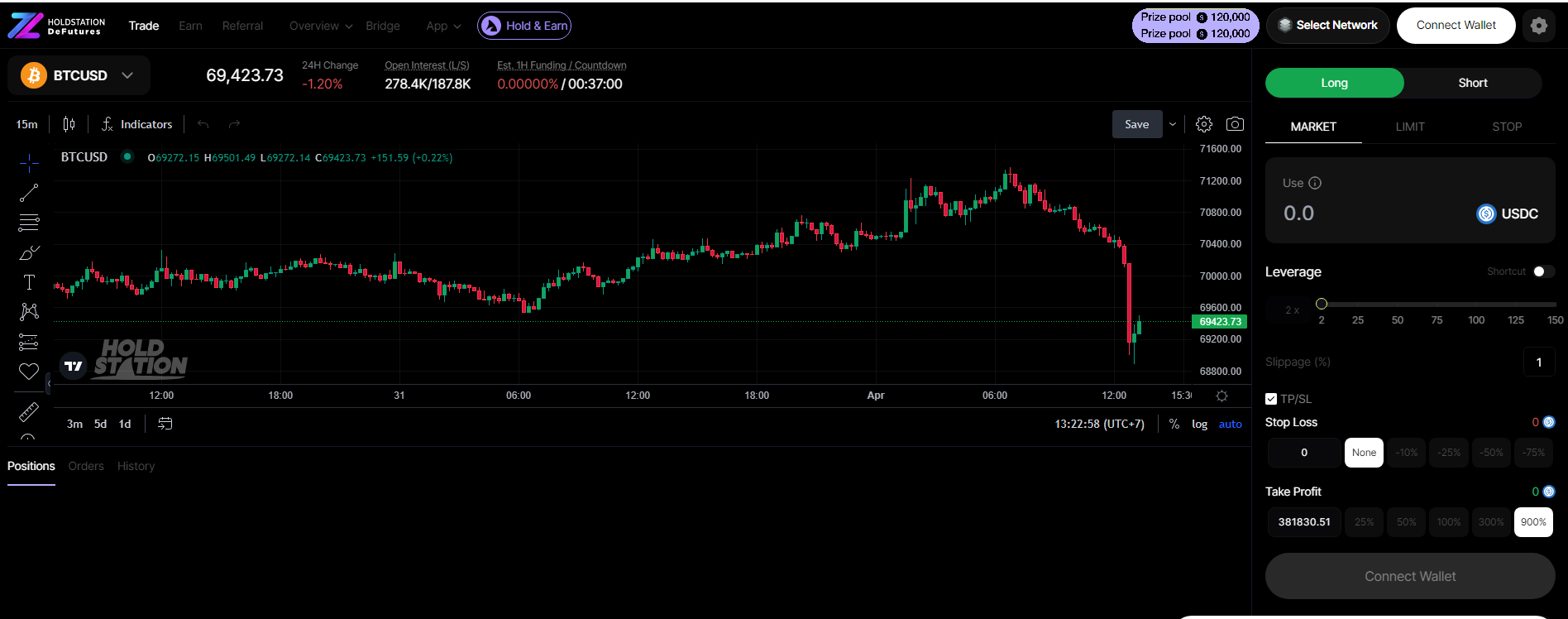Go to the Referral page
1568x619 pixels.
click(242, 26)
